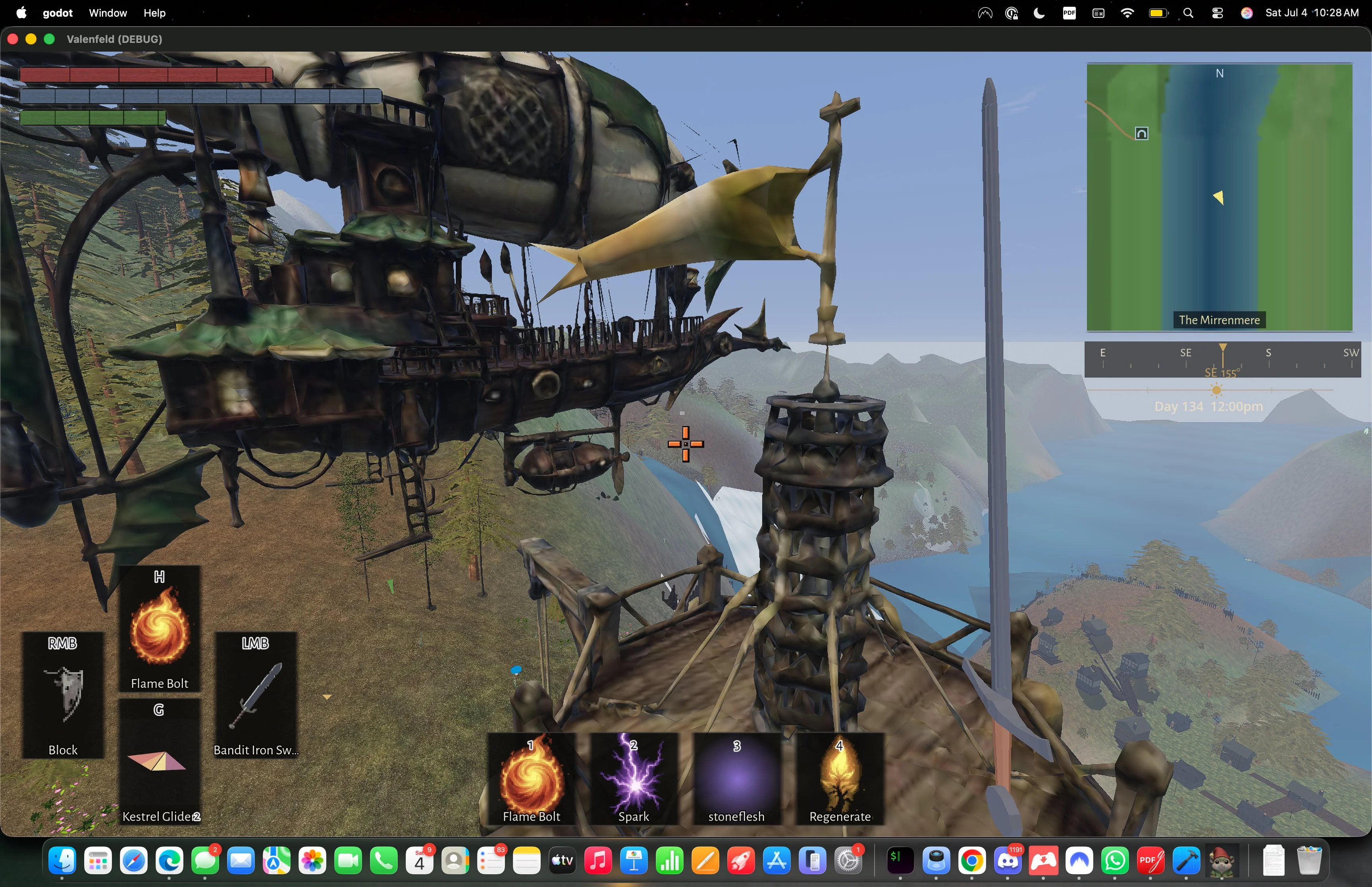Image resolution: width=1372 pixels, height=887 pixels.
Task: Open the Apple menu
Action: pyautogui.click(x=21, y=13)
